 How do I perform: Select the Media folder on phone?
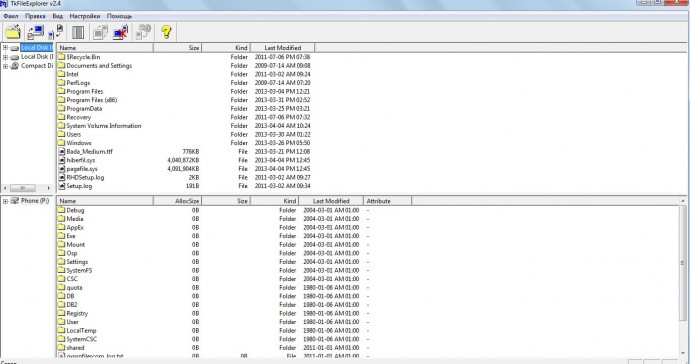tap(75, 219)
